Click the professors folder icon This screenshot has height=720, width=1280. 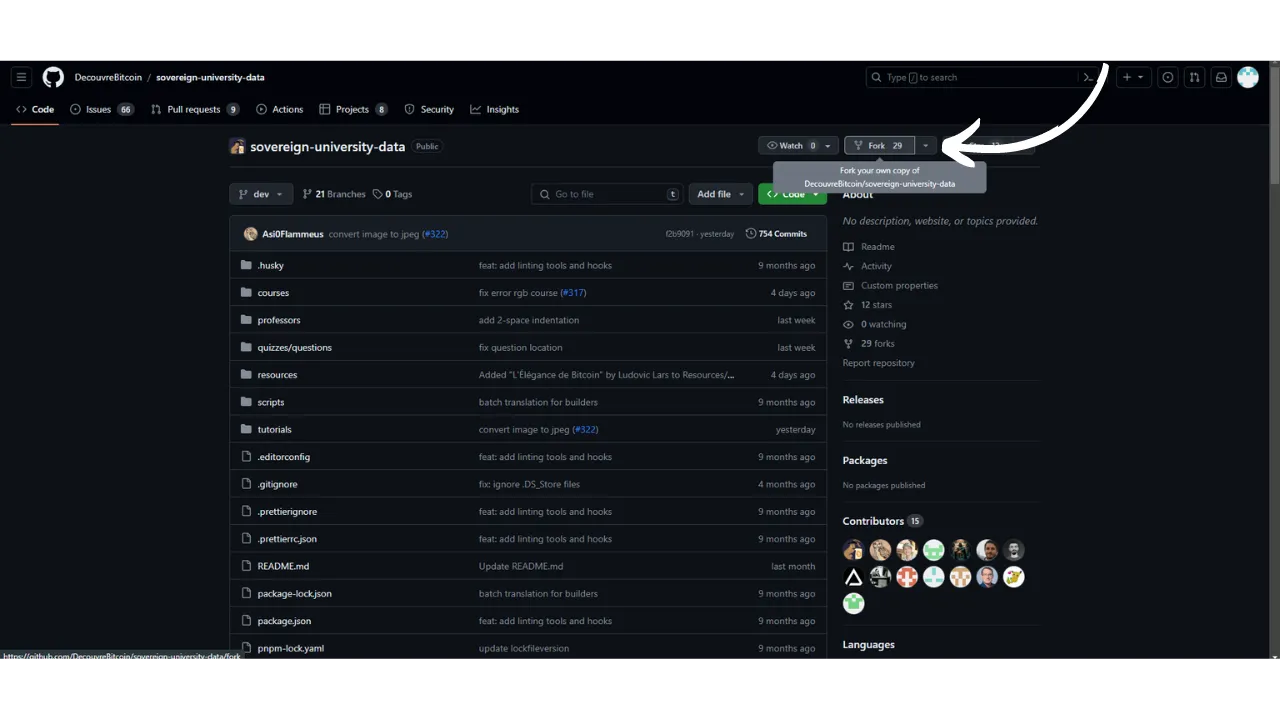tap(247, 320)
